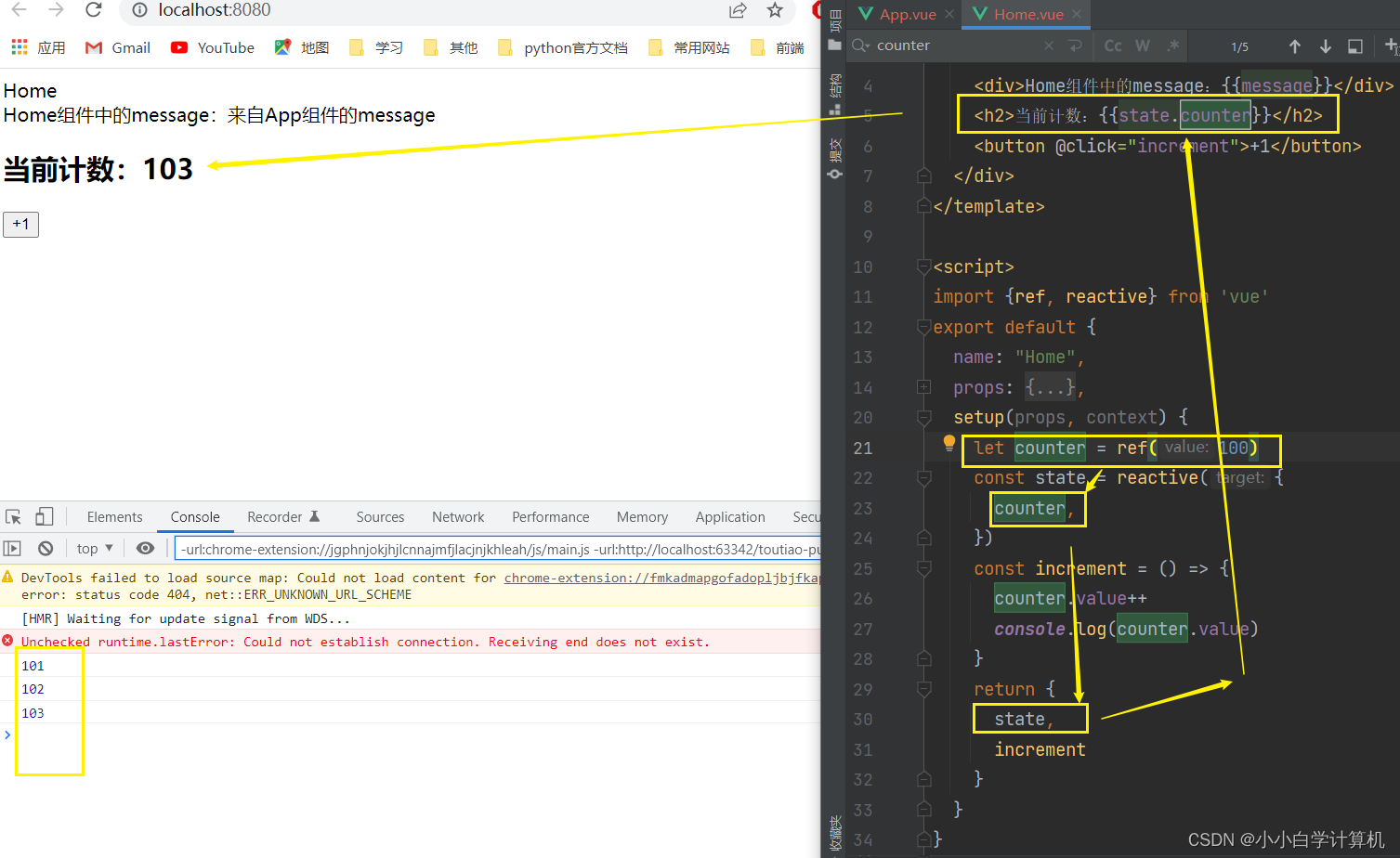Open search results in Find window
The height and width of the screenshot is (858, 1400).
pyautogui.click(x=1355, y=46)
